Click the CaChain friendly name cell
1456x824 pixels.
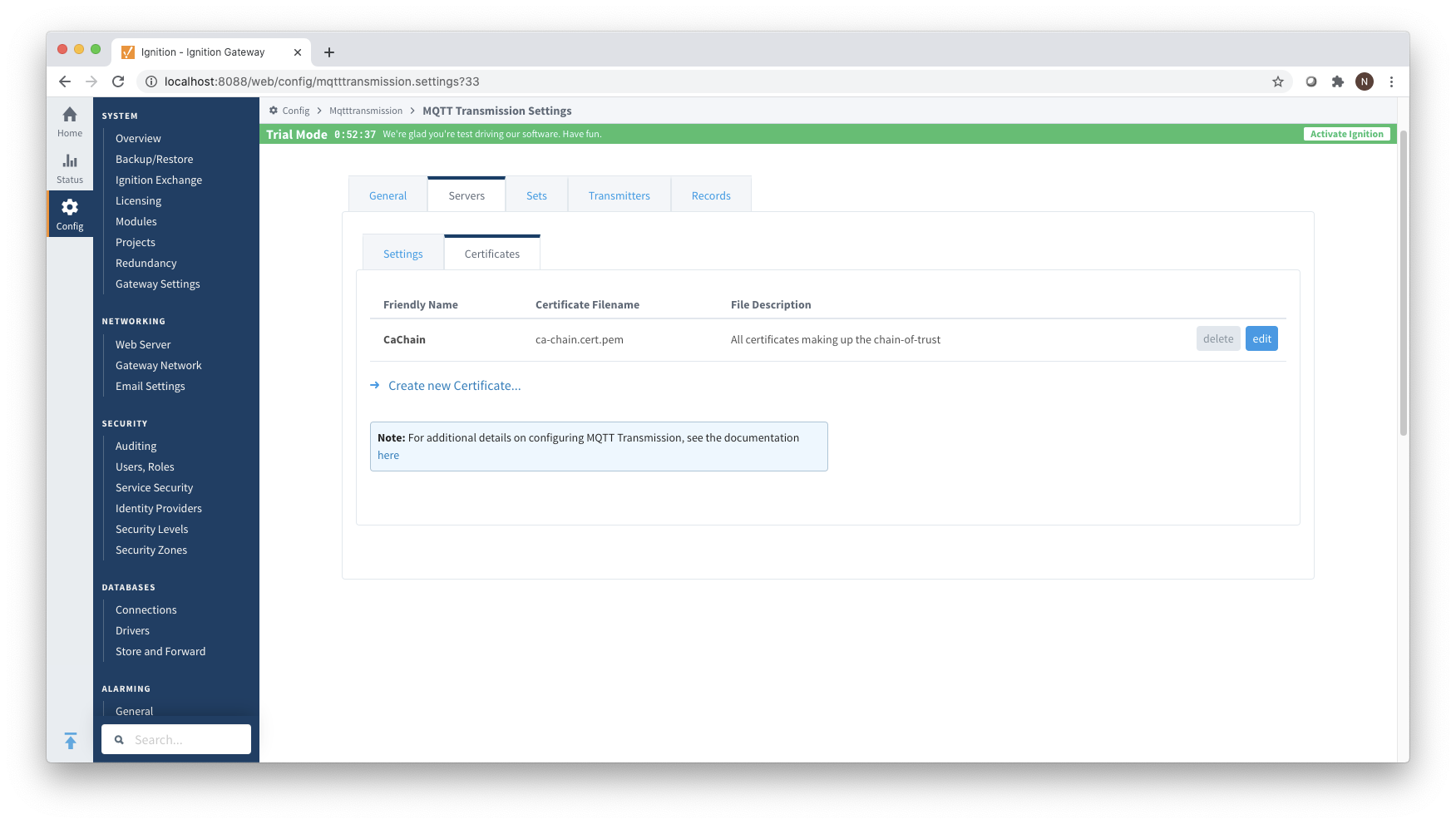(x=404, y=339)
